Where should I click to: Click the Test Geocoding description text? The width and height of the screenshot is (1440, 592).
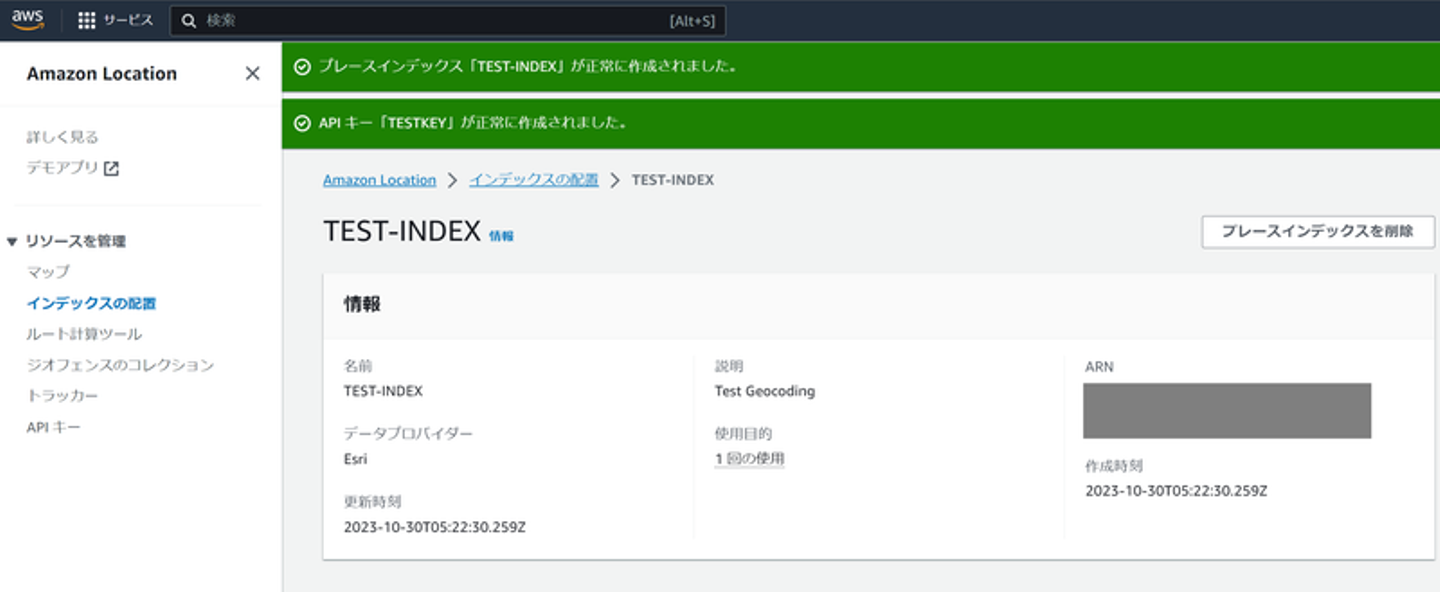(x=765, y=391)
